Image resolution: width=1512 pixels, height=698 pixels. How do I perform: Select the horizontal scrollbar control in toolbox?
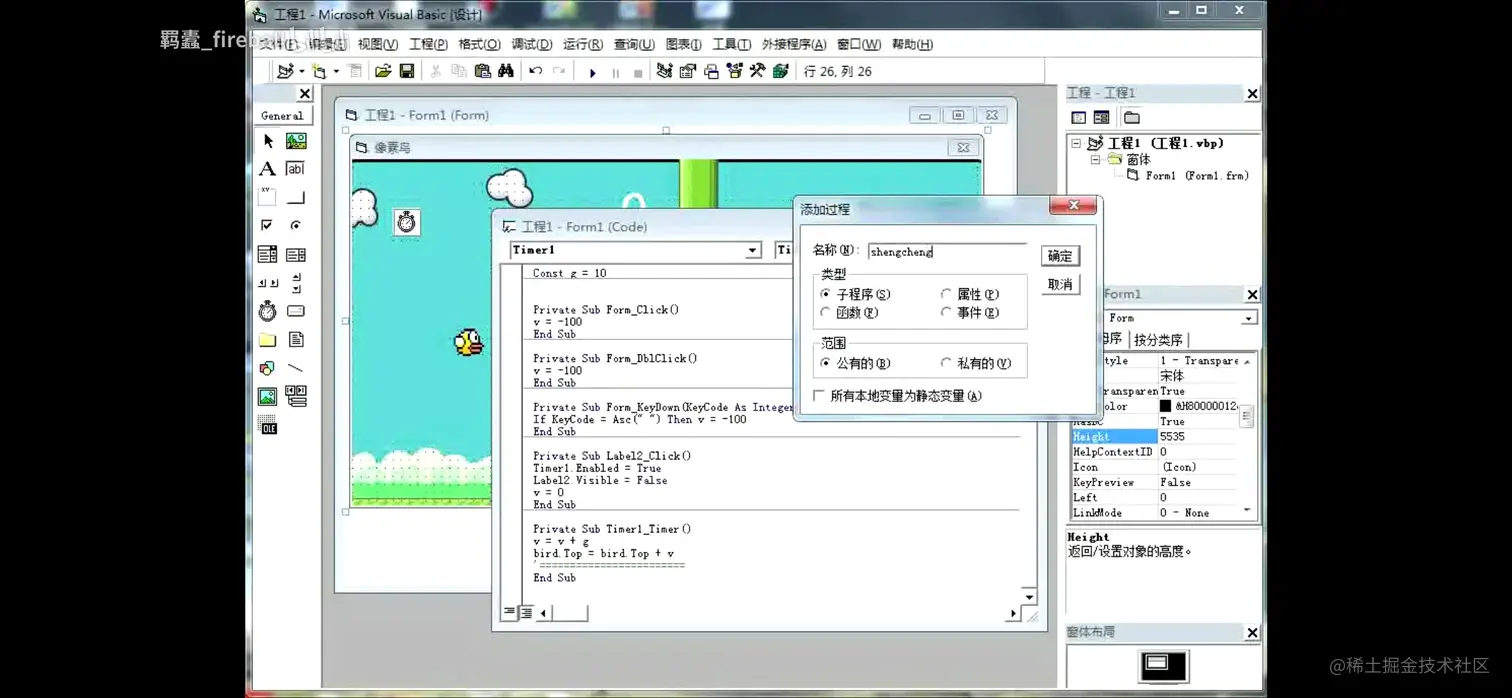[x=268, y=283]
